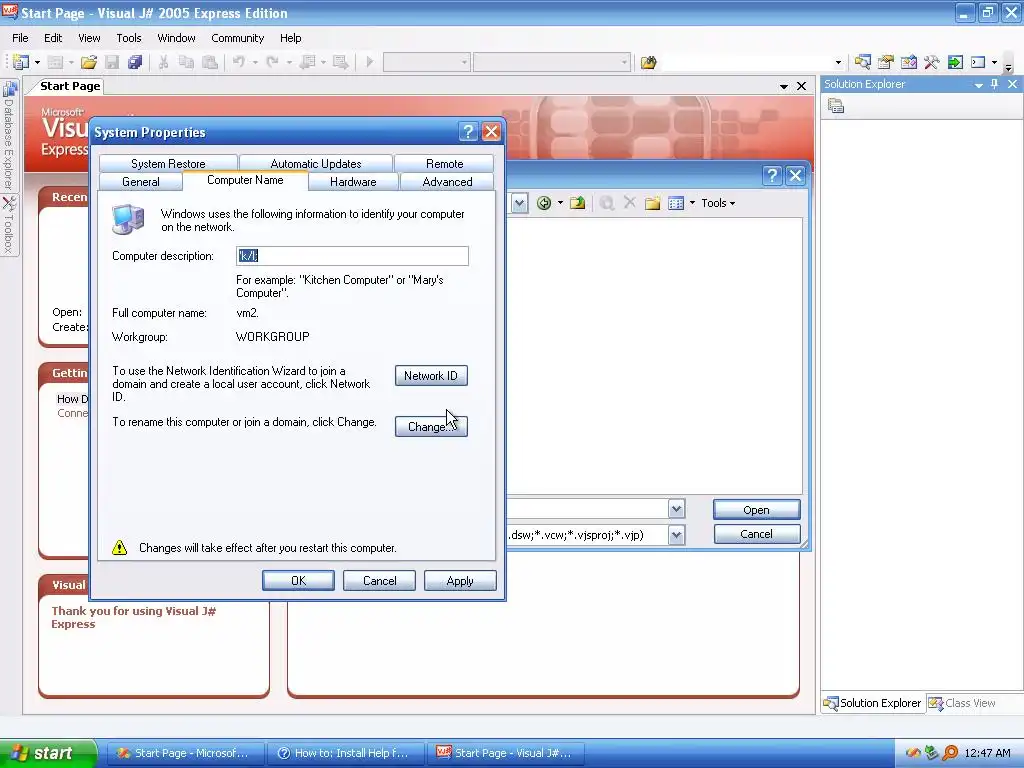The width and height of the screenshot is (1024, 768).
Task: Click the Undo arrow icon in toolbar
Action: 239,63
